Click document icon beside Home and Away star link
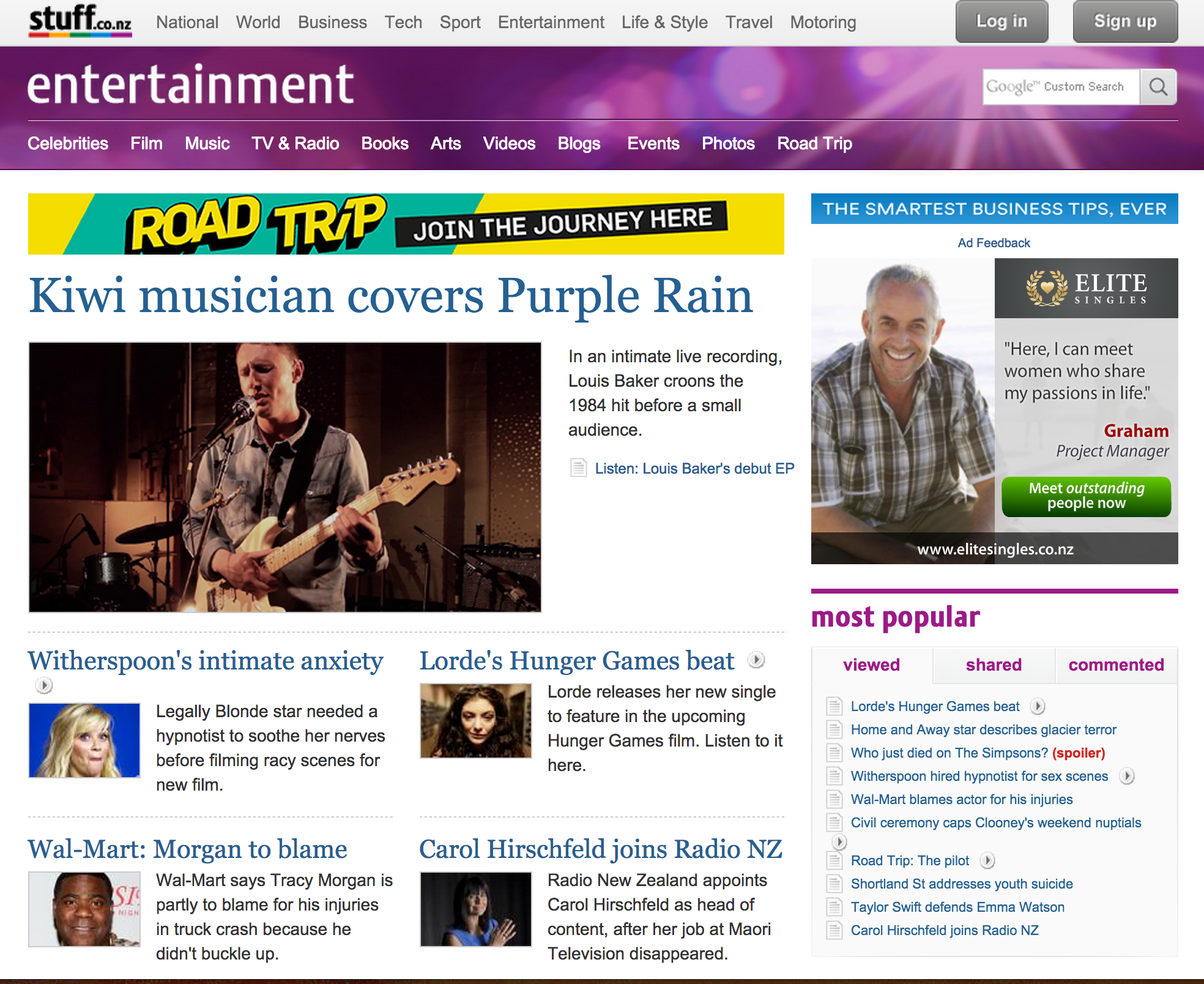 click(x=834, y=729)
